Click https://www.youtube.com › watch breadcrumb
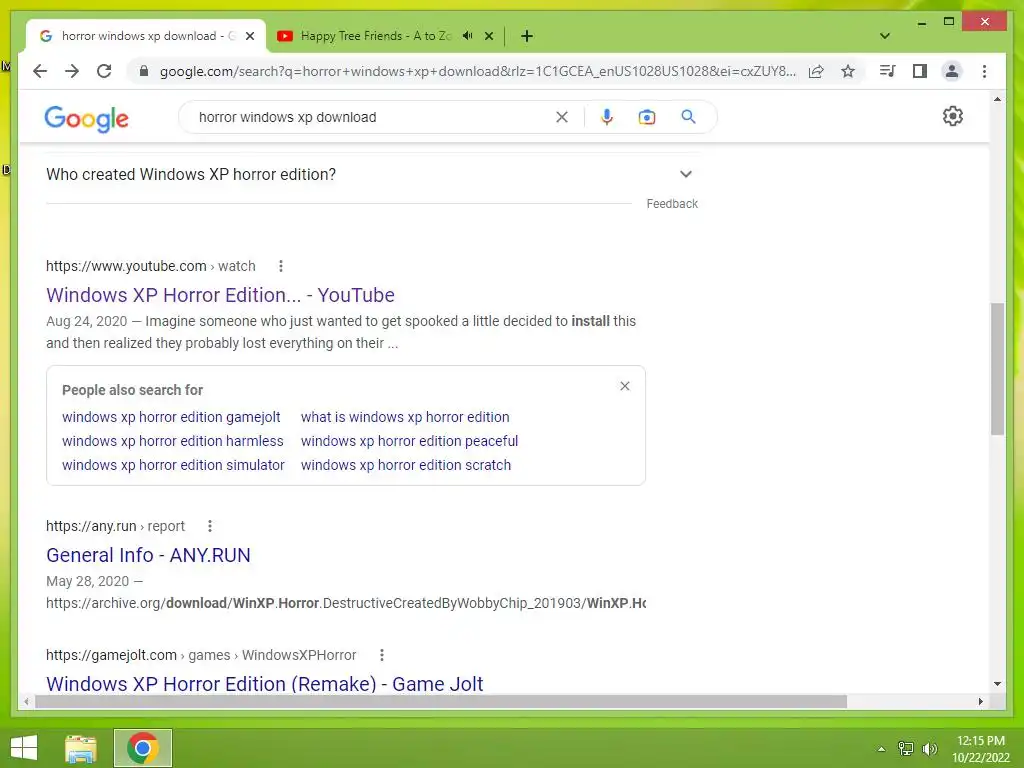Screen dimensions: 1024x768 tap(150, 266)
